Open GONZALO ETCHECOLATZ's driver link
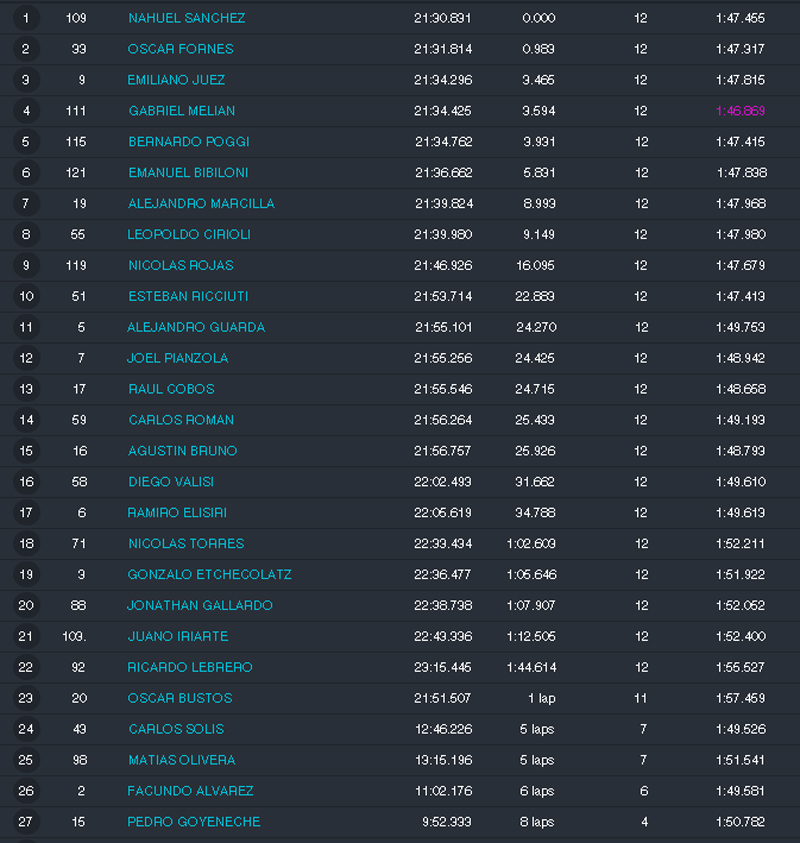 click(x=210, y=575)
